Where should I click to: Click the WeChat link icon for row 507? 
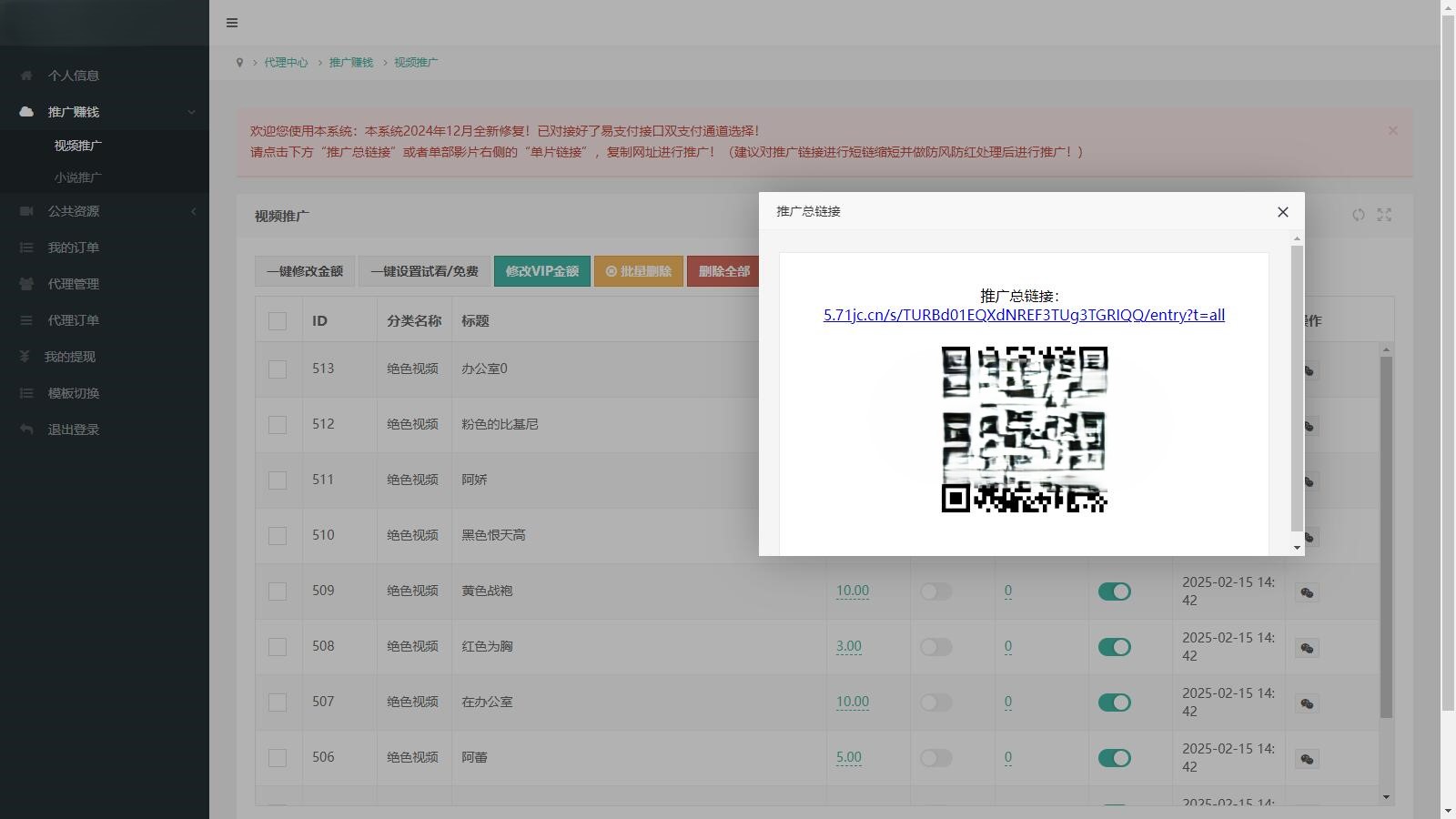[1307, 704]
